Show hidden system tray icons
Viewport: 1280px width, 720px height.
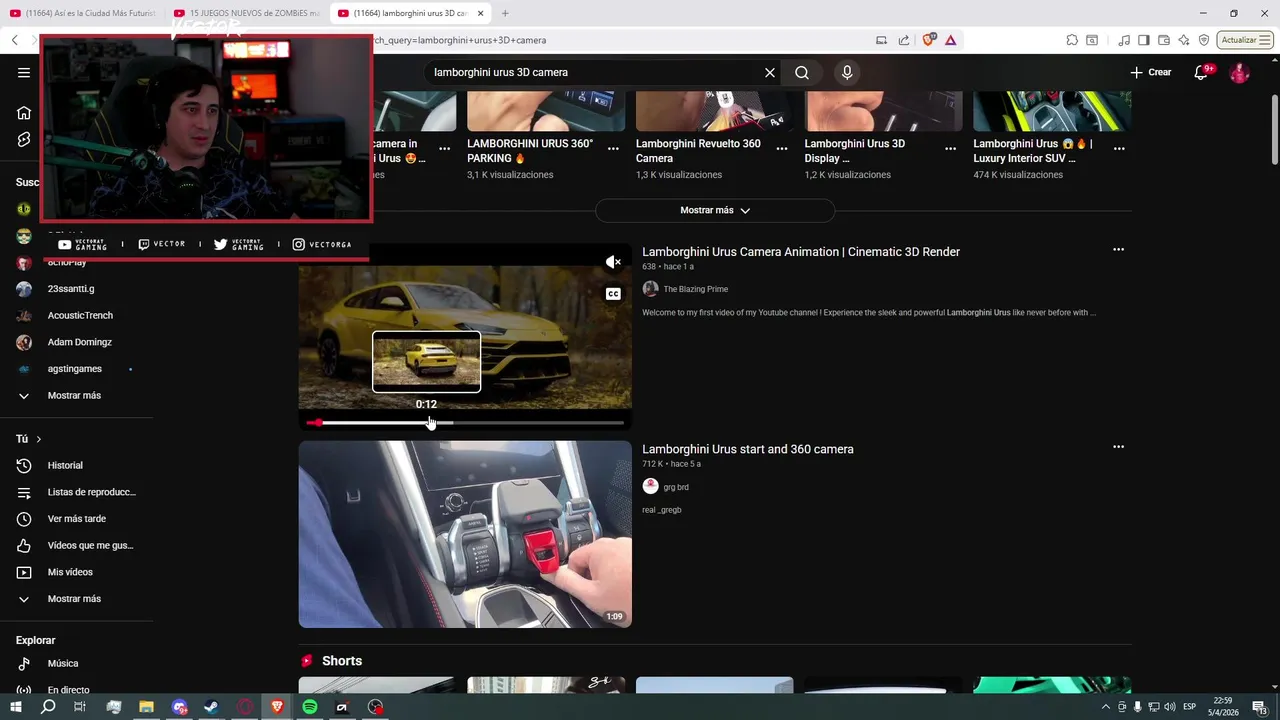[x=1105, y=707]
